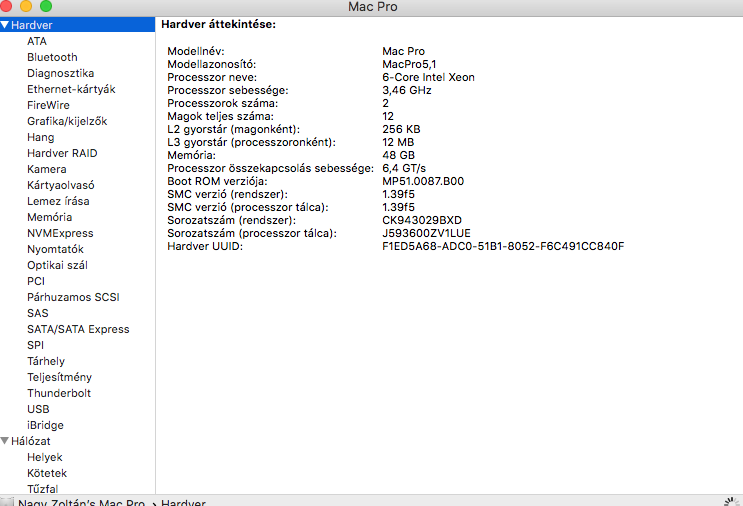Select Kamera in the sidebar
This screenshot has height=506, width=743.
(x=46, y=169)
